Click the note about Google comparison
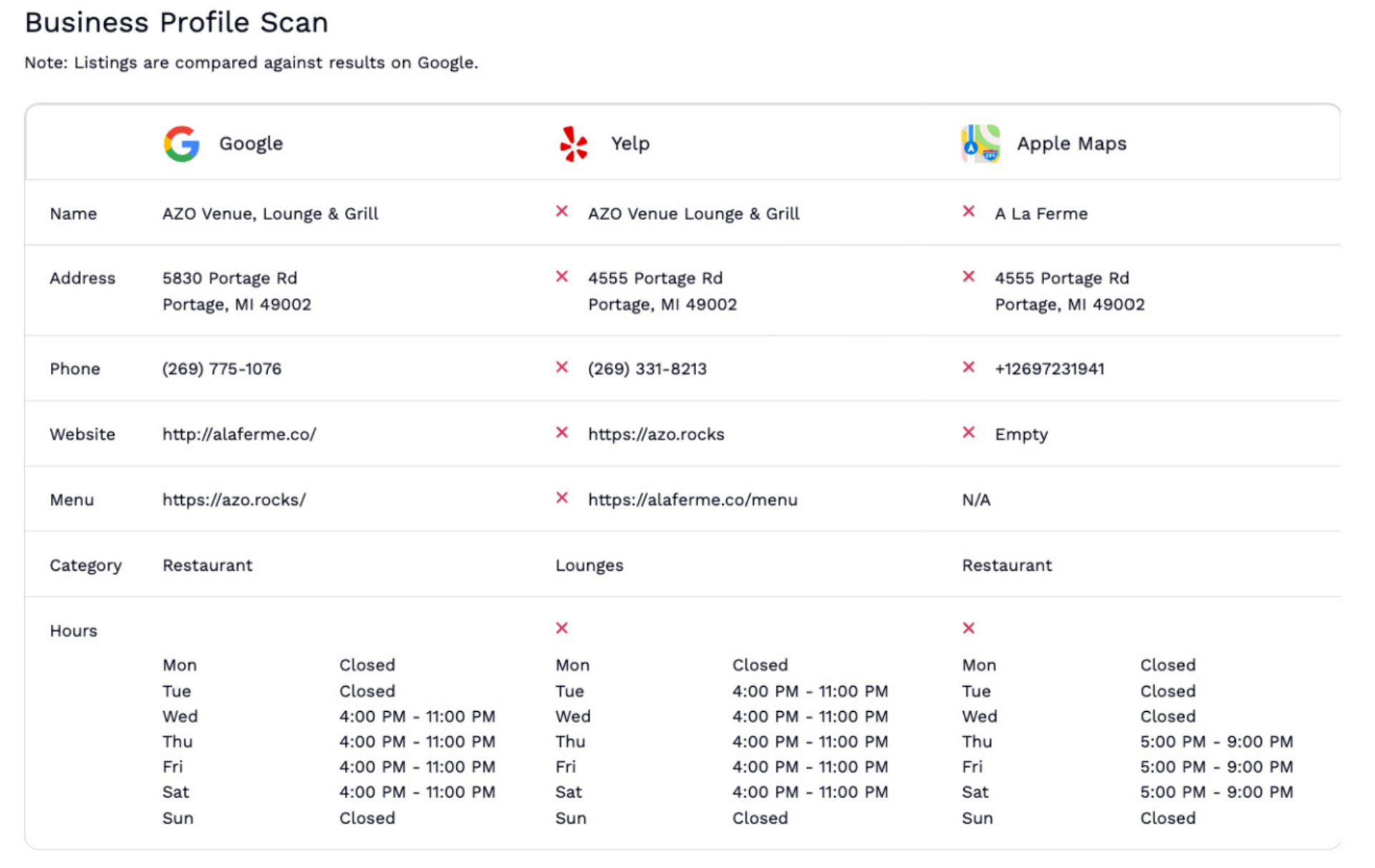This screenshot has height=868, width=1375. 251,63
